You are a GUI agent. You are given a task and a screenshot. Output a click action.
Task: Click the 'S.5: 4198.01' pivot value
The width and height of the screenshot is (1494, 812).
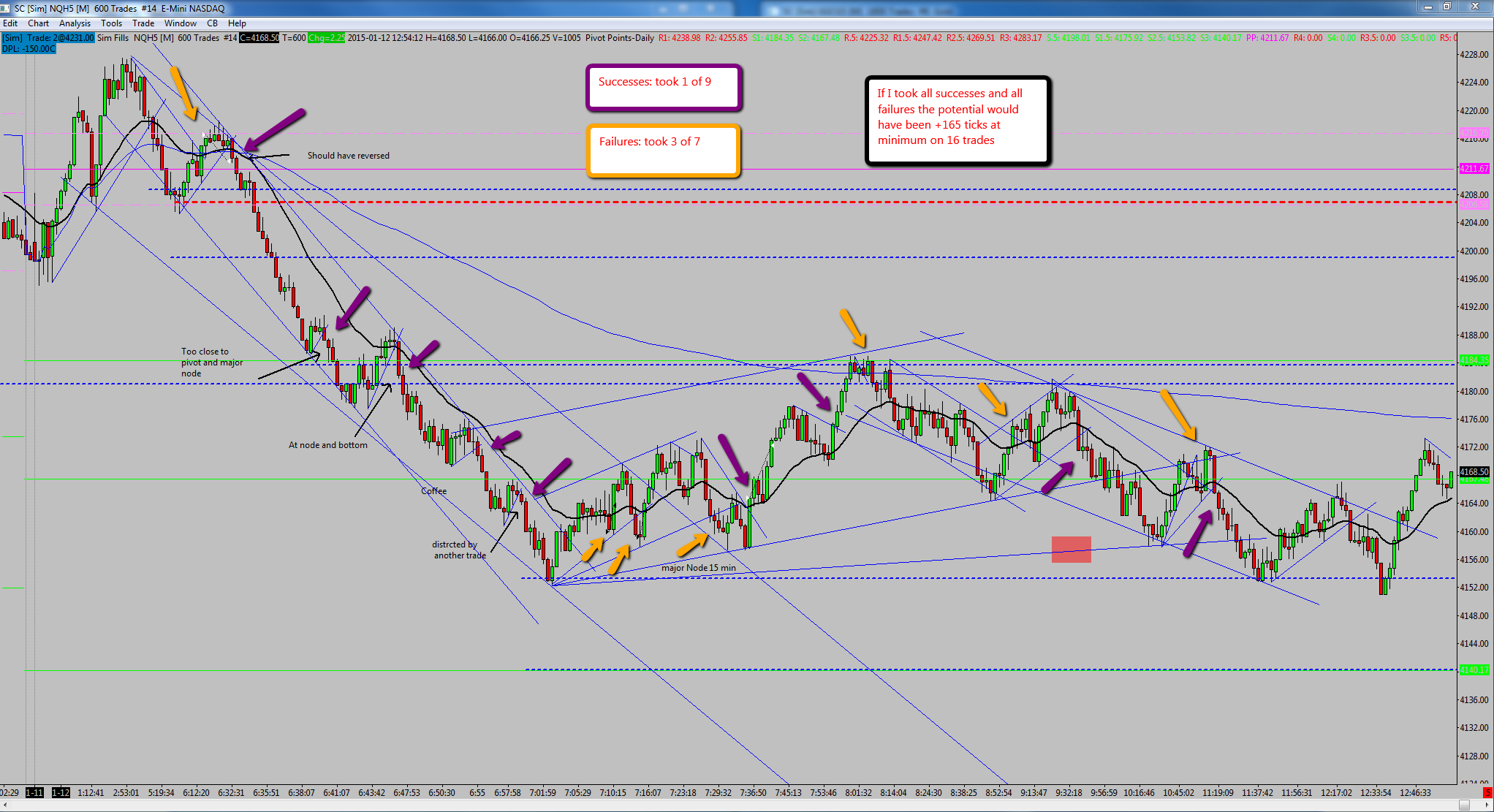pyautogui.click(x=1069, y=38)
